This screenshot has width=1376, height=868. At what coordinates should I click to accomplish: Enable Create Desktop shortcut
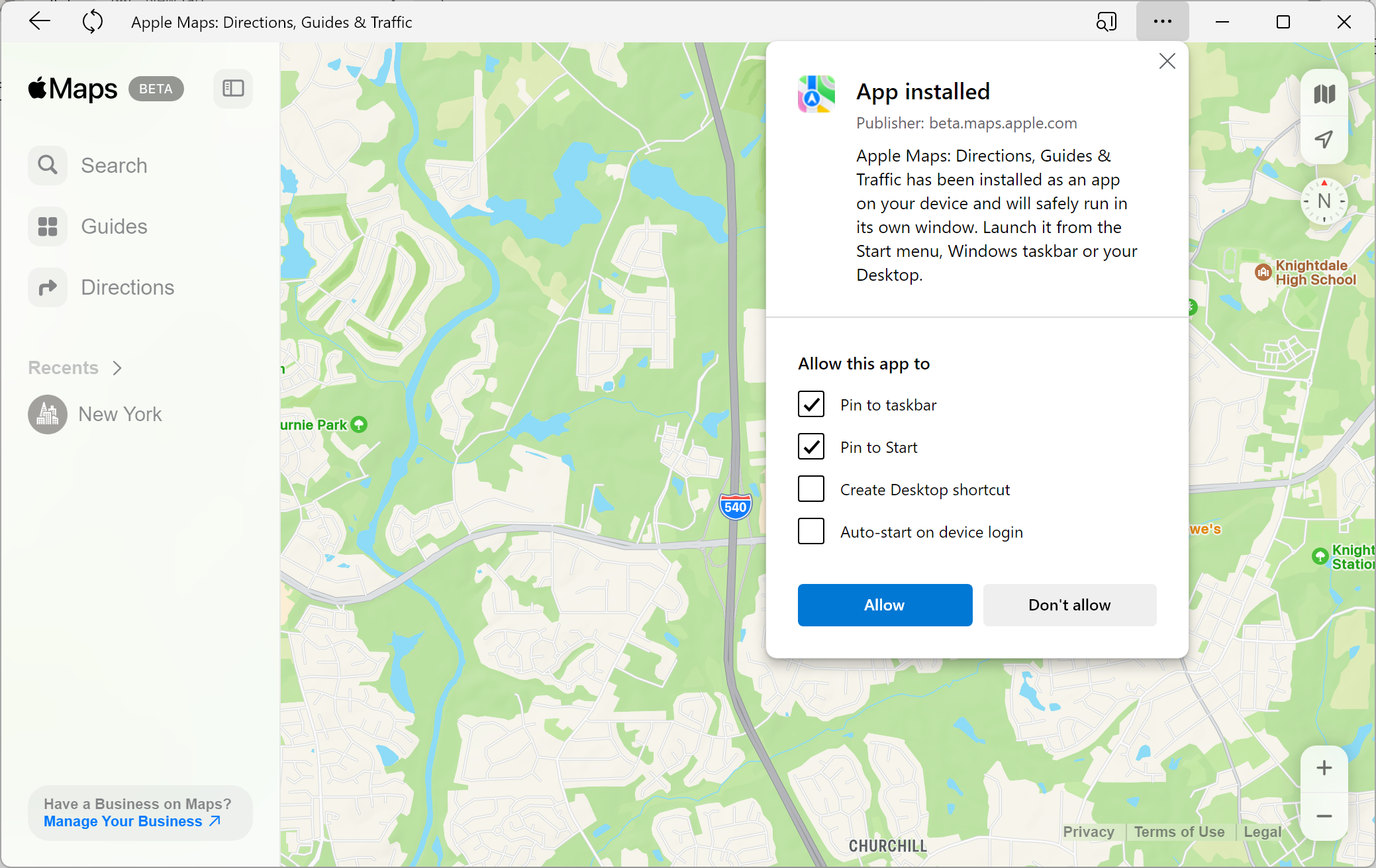(811, 489)
